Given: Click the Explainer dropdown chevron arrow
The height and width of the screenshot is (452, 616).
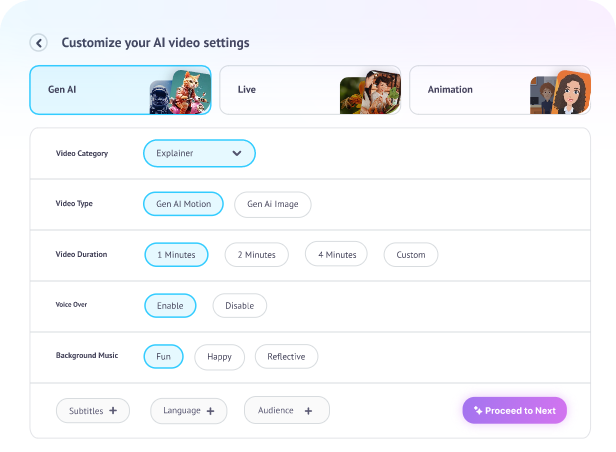Looking at the screenshot, I should click(237, 153).
